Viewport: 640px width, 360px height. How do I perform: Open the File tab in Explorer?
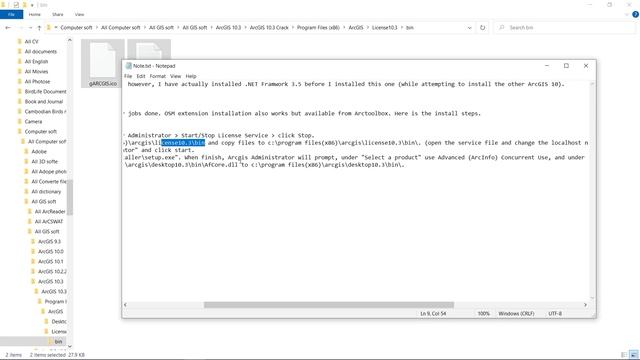point(11,14)
